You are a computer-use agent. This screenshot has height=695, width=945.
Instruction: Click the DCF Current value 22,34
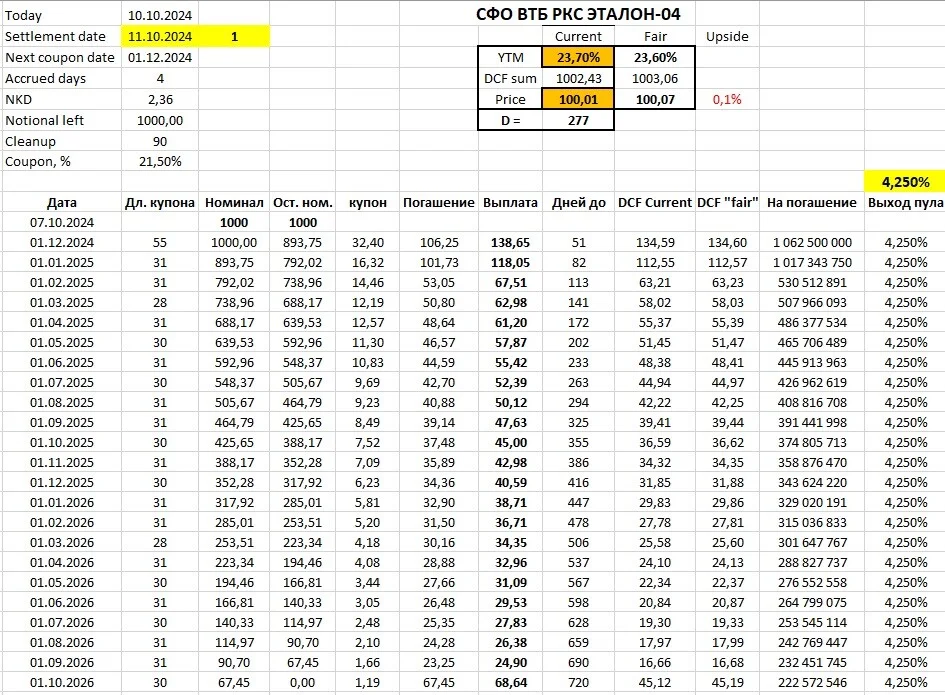[x=655, y=582]
